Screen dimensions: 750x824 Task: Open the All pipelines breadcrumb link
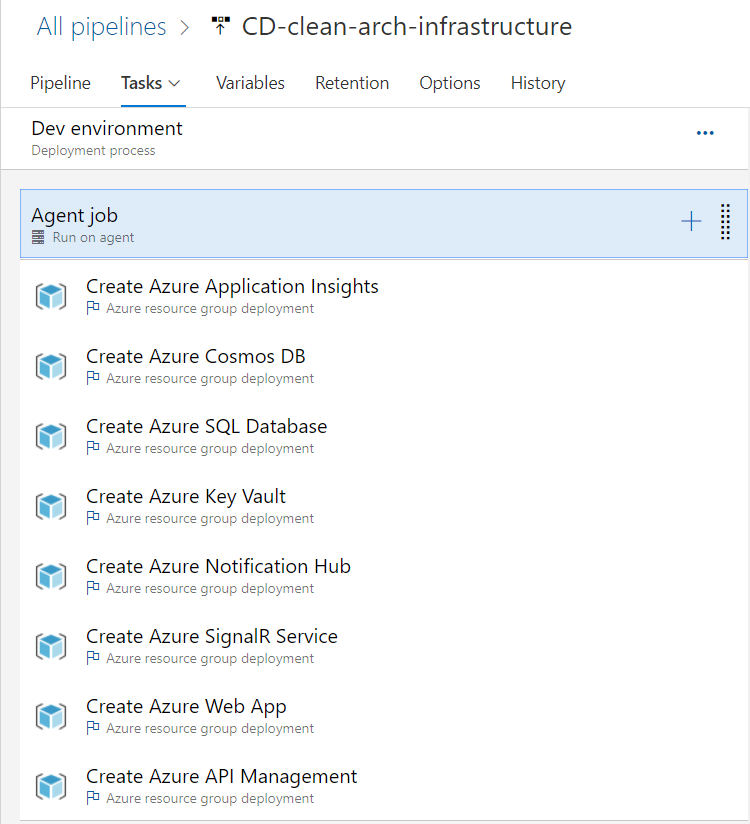(x=101, y=26)
